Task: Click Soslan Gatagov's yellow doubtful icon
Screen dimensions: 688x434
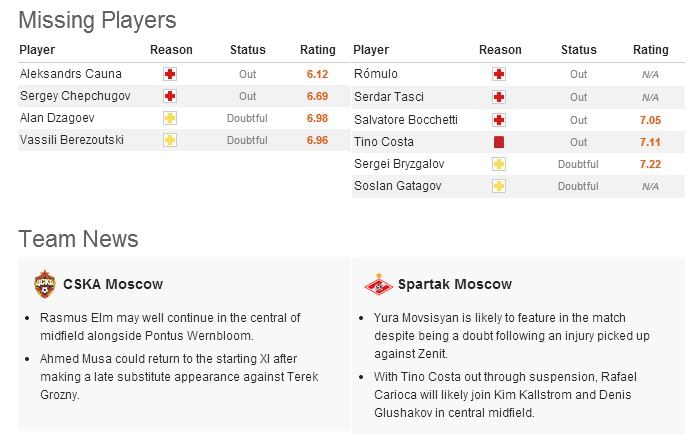Action: click(499, 186)
